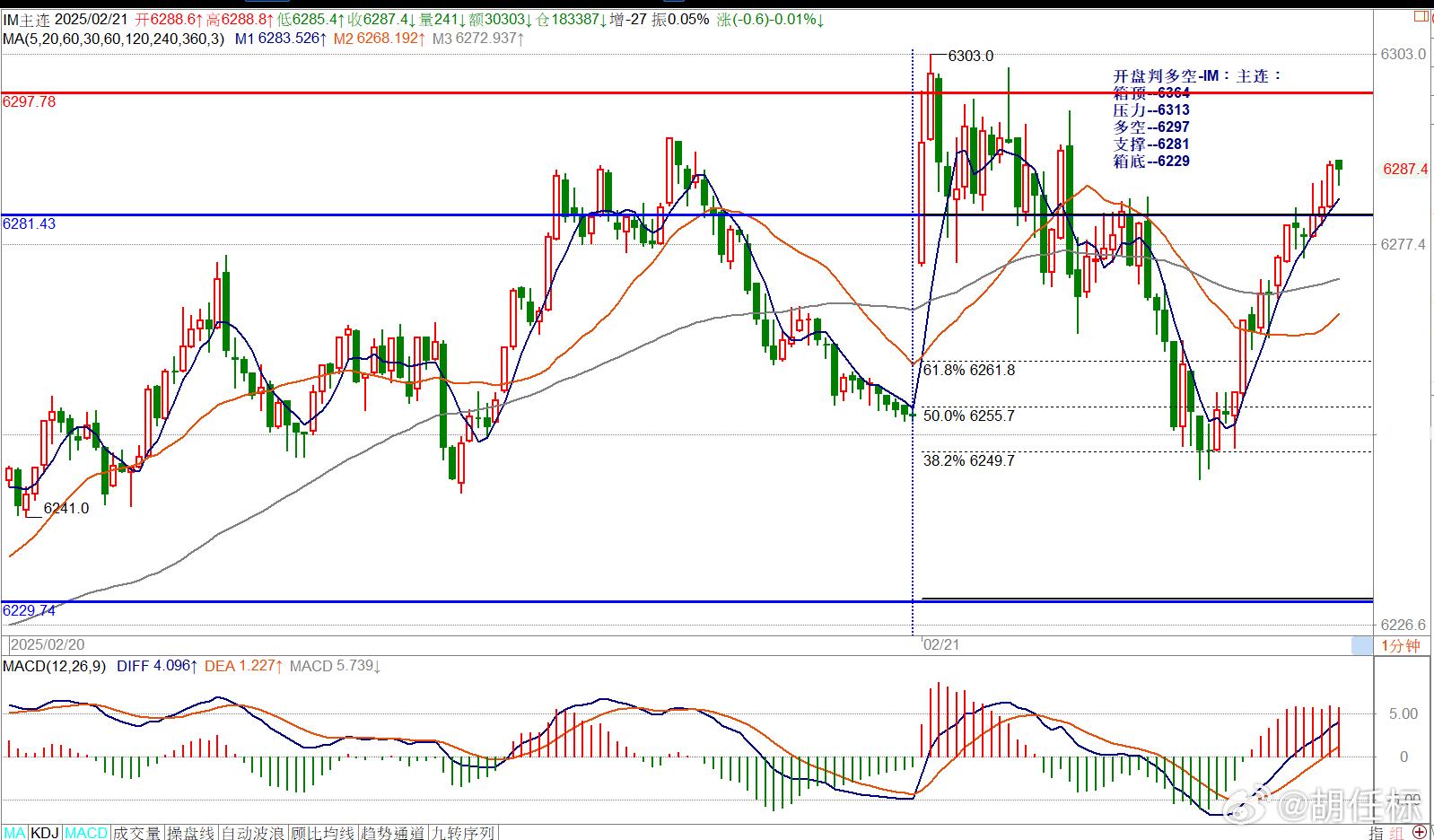Switch to the MA indicator tab
Viewport: 1434px width, 840px height.
point(15,833)
